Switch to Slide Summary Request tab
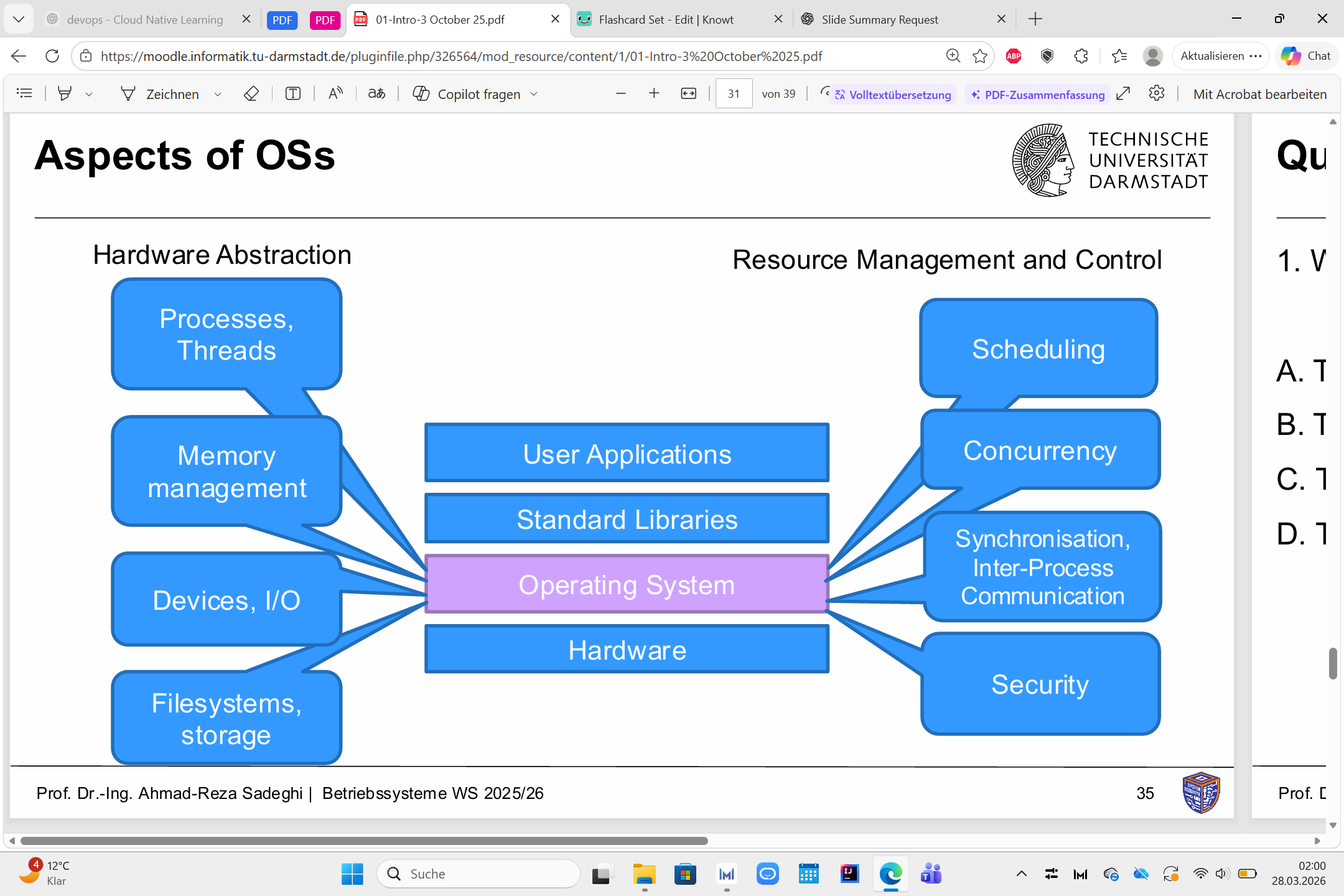This screenshot has height=896, width=1344. 879,19
